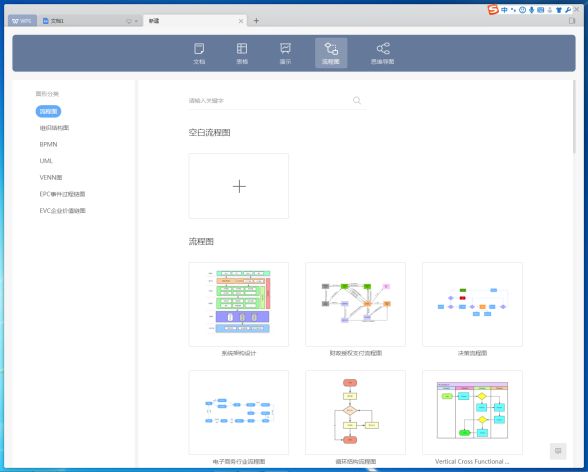588x472 pixels.
Task: Open the 文档 (Document) type icon
Action: pyautogui.click(x=199, y=53)
